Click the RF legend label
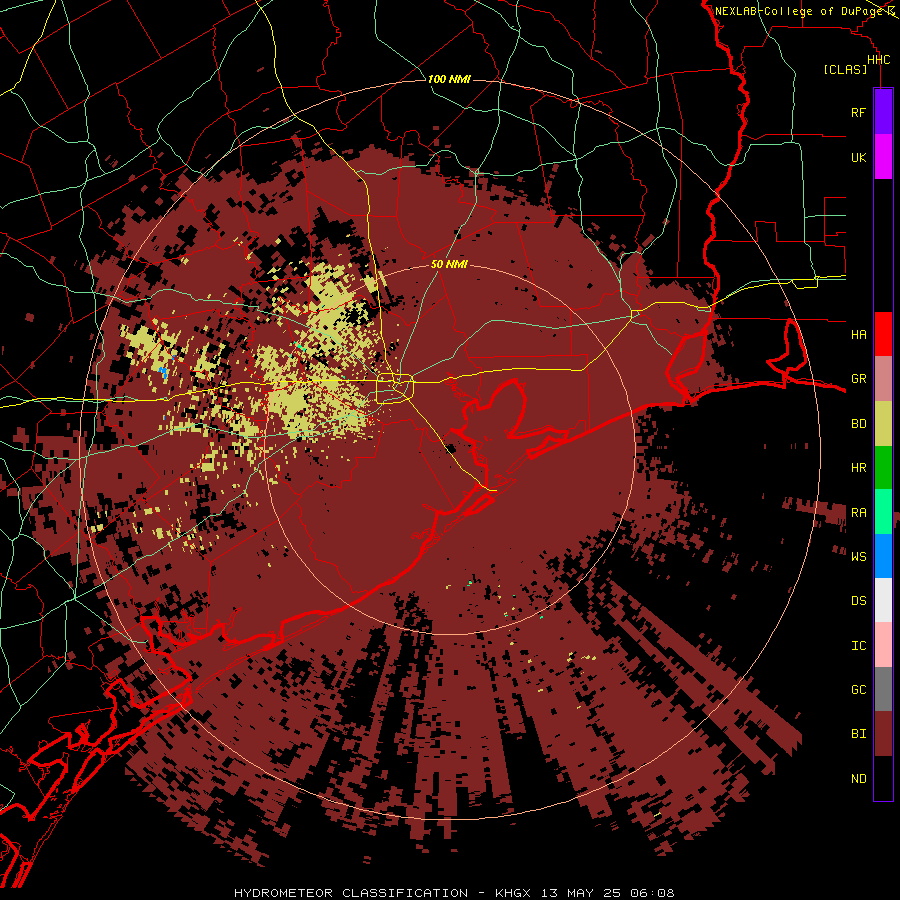The image size is (900, 900). 858,112
